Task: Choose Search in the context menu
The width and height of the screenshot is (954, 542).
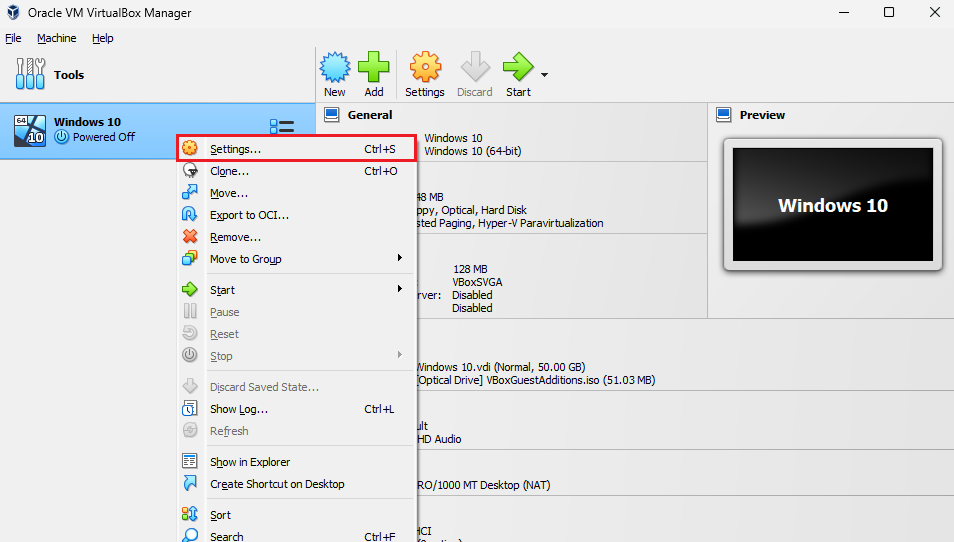Action: [297, 535]
